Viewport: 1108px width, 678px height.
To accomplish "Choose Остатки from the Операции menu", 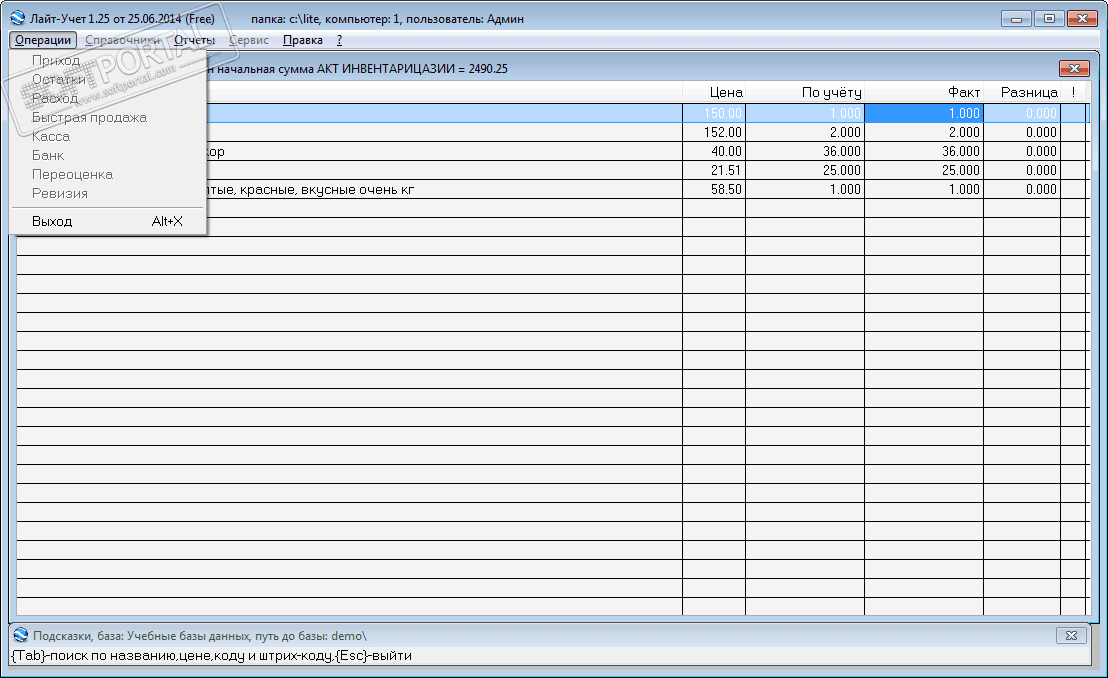I will pos(108,80).
